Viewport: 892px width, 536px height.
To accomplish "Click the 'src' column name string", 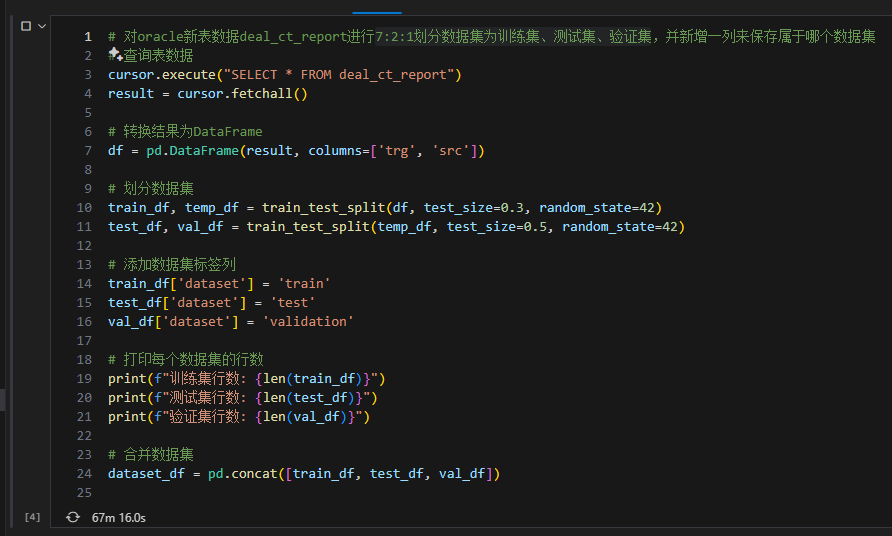I will point(451,151).
